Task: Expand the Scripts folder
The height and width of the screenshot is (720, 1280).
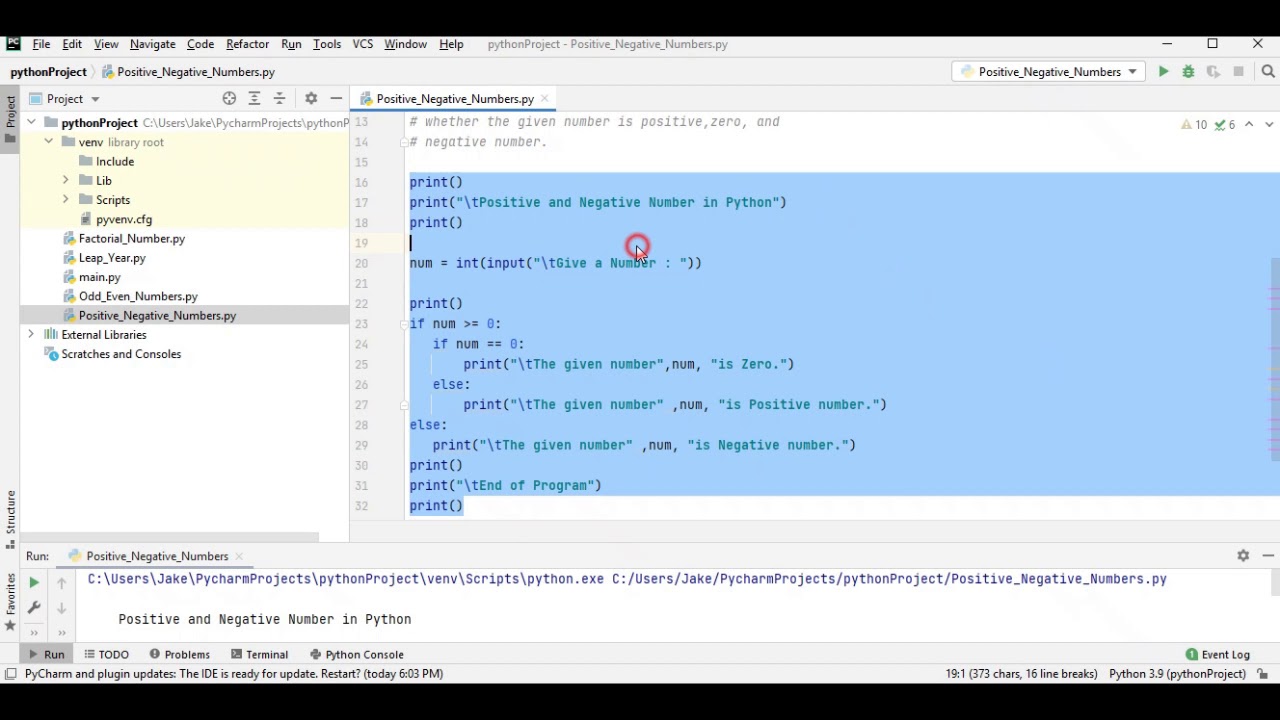Action: point(65,200)
